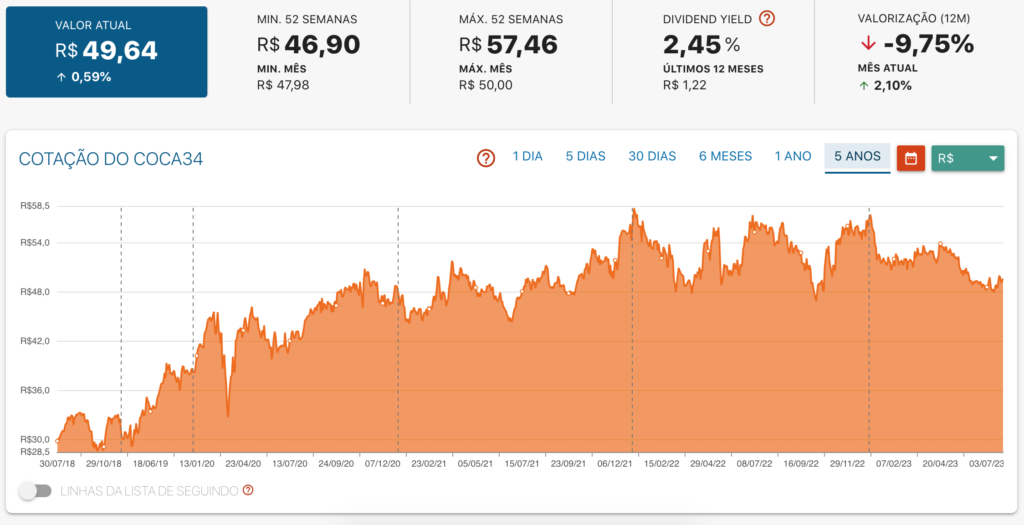The width and height of the screenshot is (1024, 525).
Task: Click the R$36,0 y-axis label
Action: point(36,390)
